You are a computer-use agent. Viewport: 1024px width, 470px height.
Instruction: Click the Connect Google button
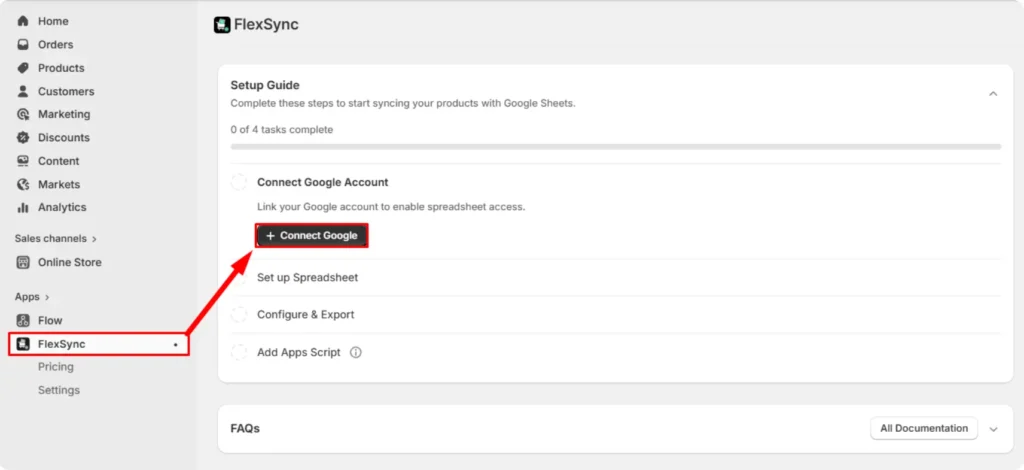[x=312, y=236]
